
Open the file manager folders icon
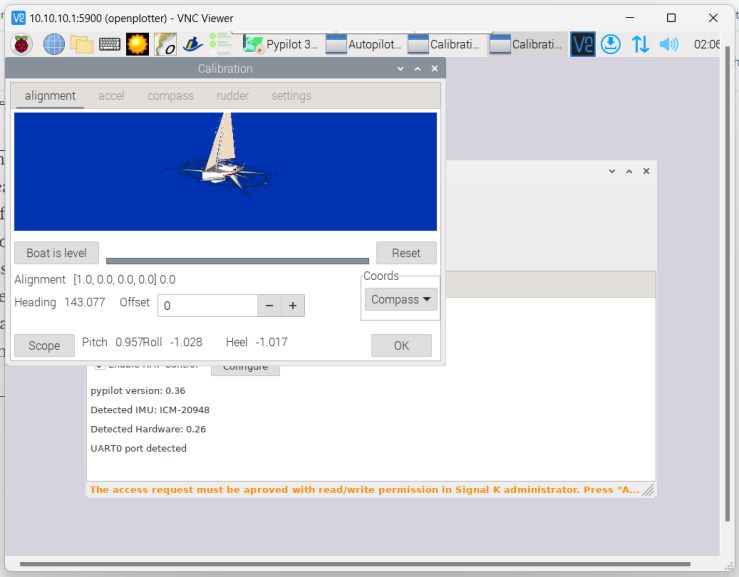[82, 45]
